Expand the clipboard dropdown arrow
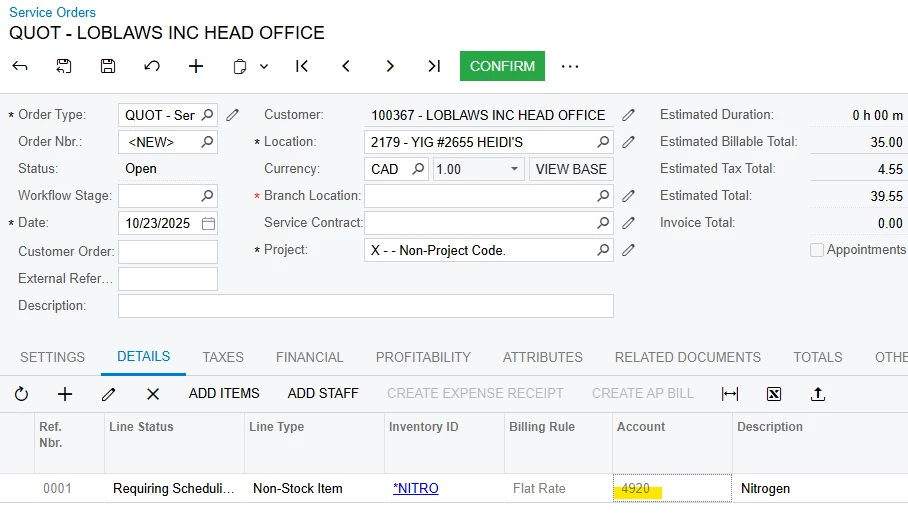 [x=264, y=67]
